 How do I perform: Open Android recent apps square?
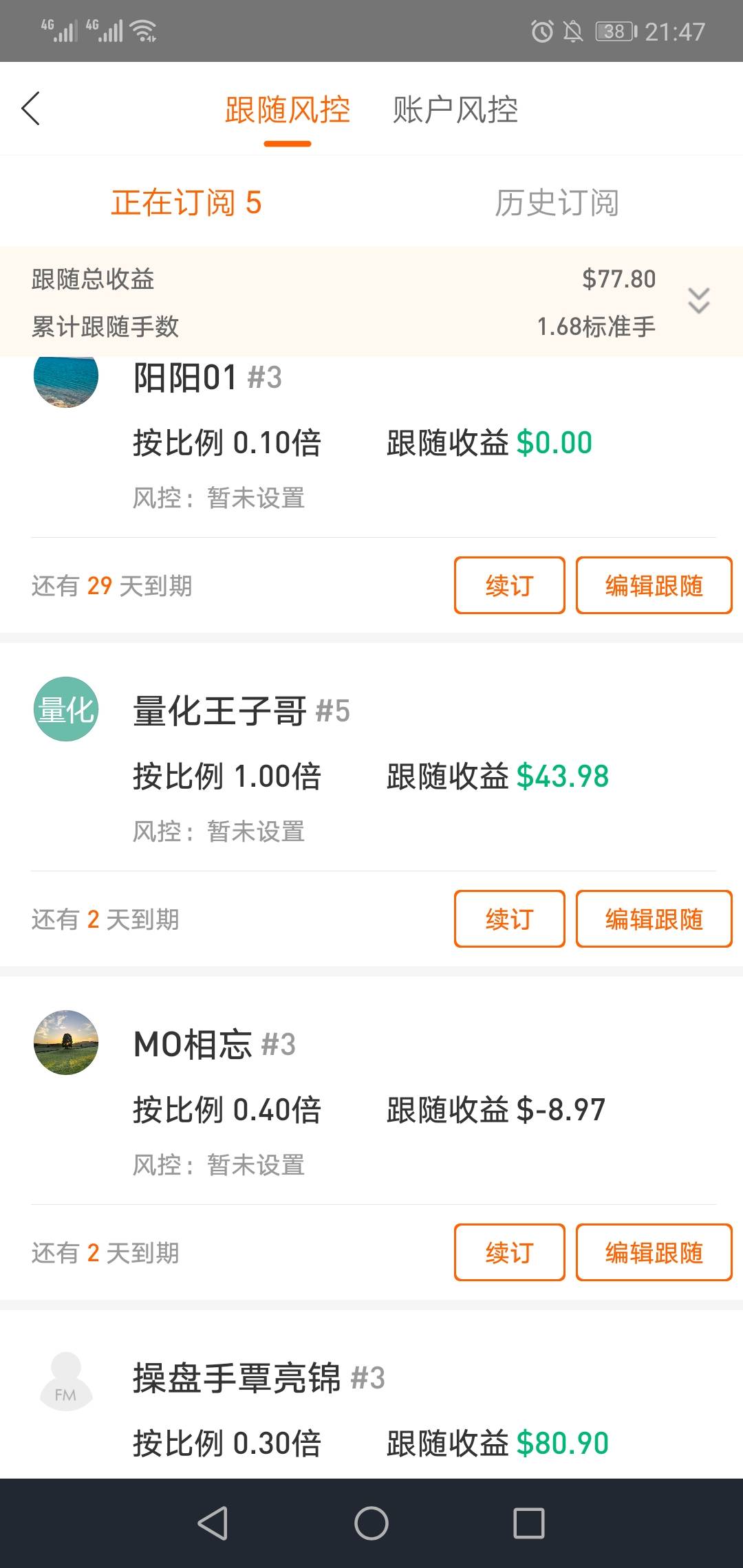tap(529, 1523)
